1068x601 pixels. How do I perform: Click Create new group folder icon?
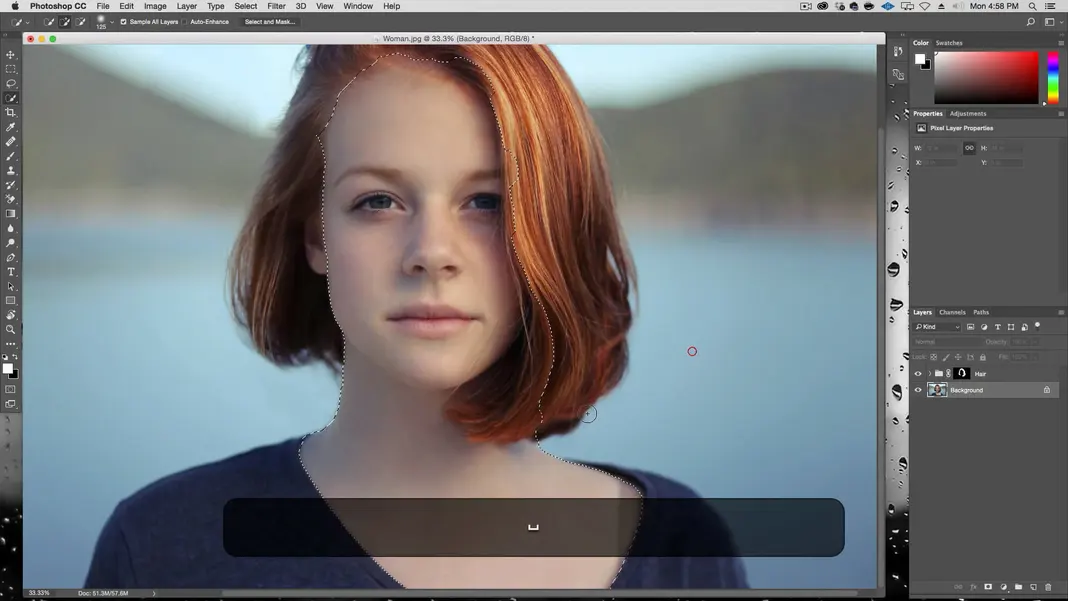[x=1018, y=587]
